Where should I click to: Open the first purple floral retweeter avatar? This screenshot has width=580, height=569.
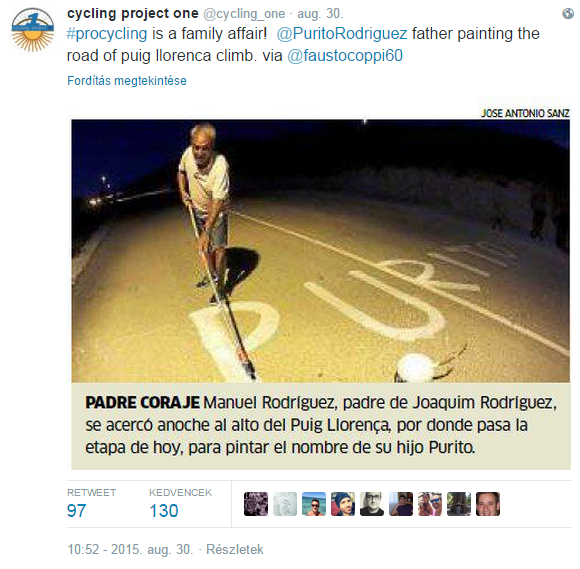[256, 504]
